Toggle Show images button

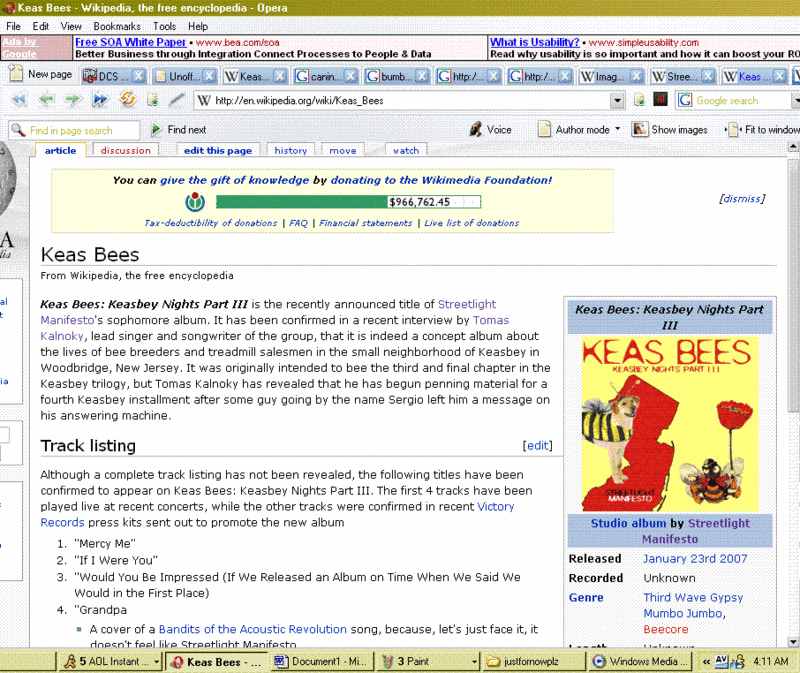[670, 130]
